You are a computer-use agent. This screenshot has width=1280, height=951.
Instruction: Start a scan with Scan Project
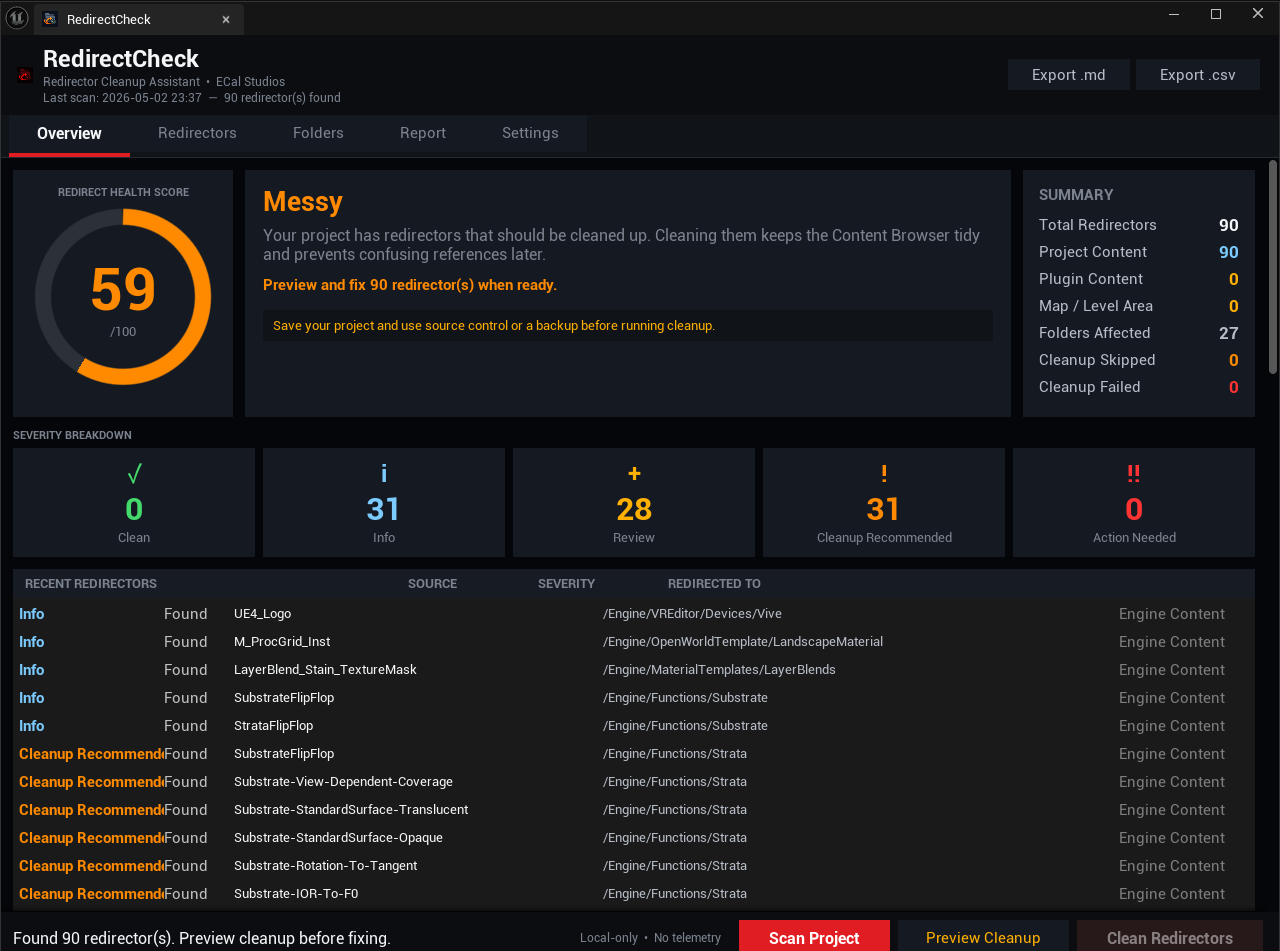tap(814, 937)
